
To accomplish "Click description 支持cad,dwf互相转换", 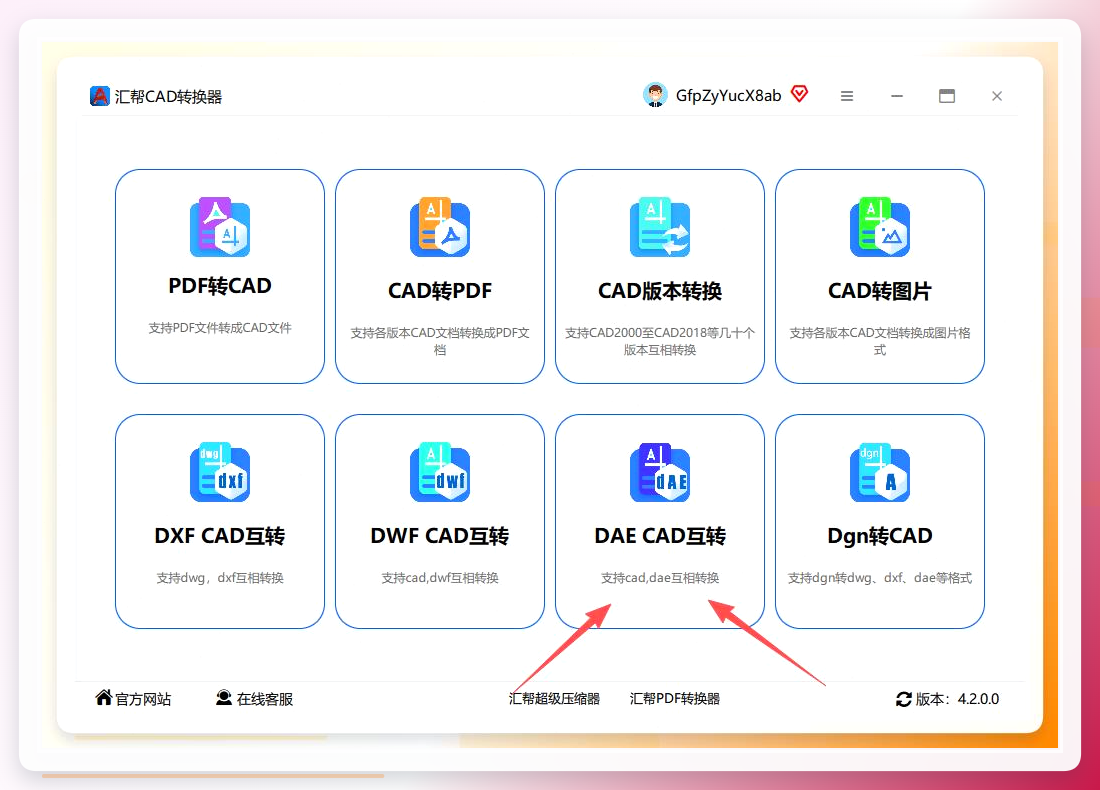I will tap(440, 577).
